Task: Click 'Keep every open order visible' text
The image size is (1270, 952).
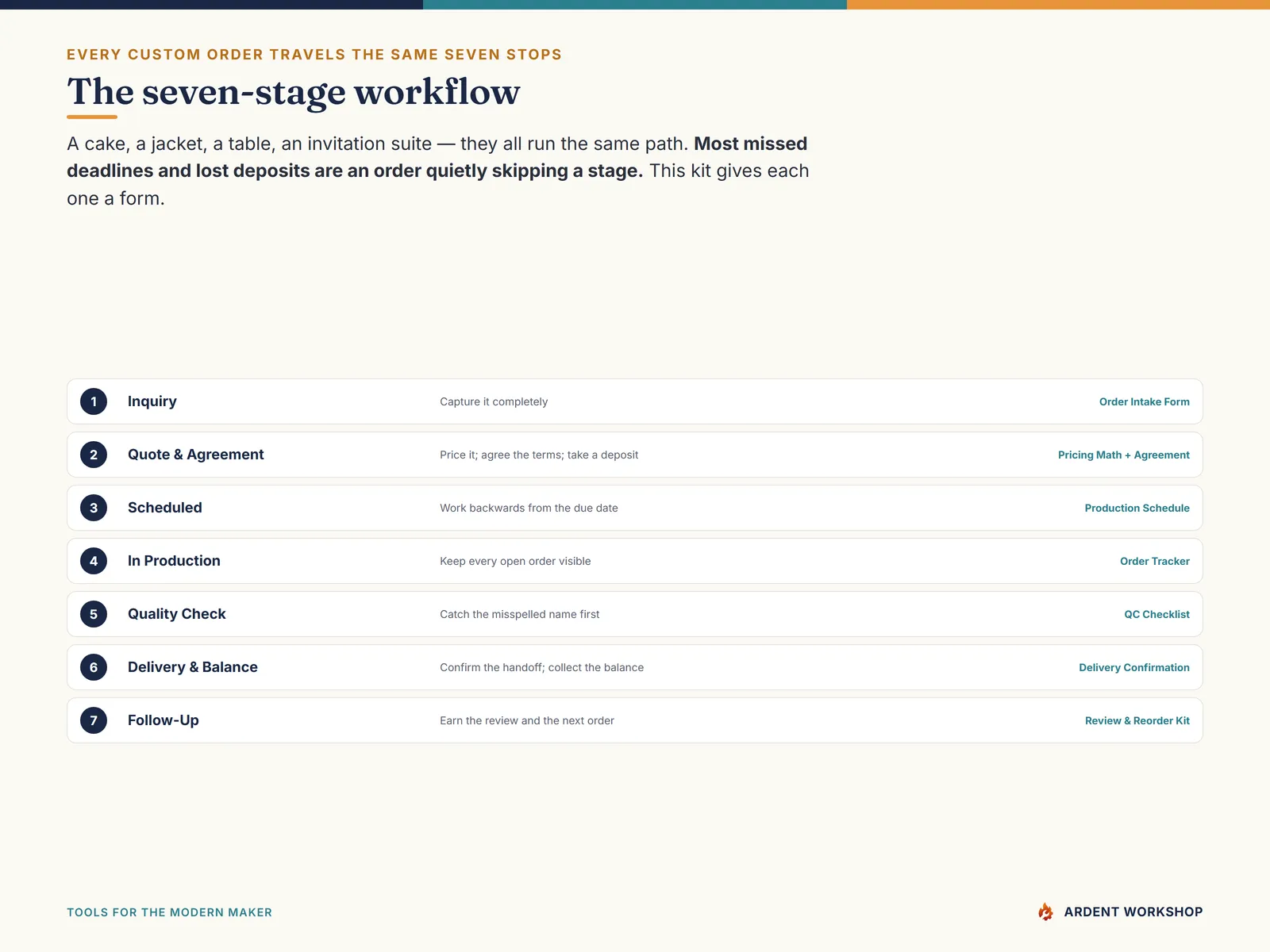Action: (x=515, y=561)
